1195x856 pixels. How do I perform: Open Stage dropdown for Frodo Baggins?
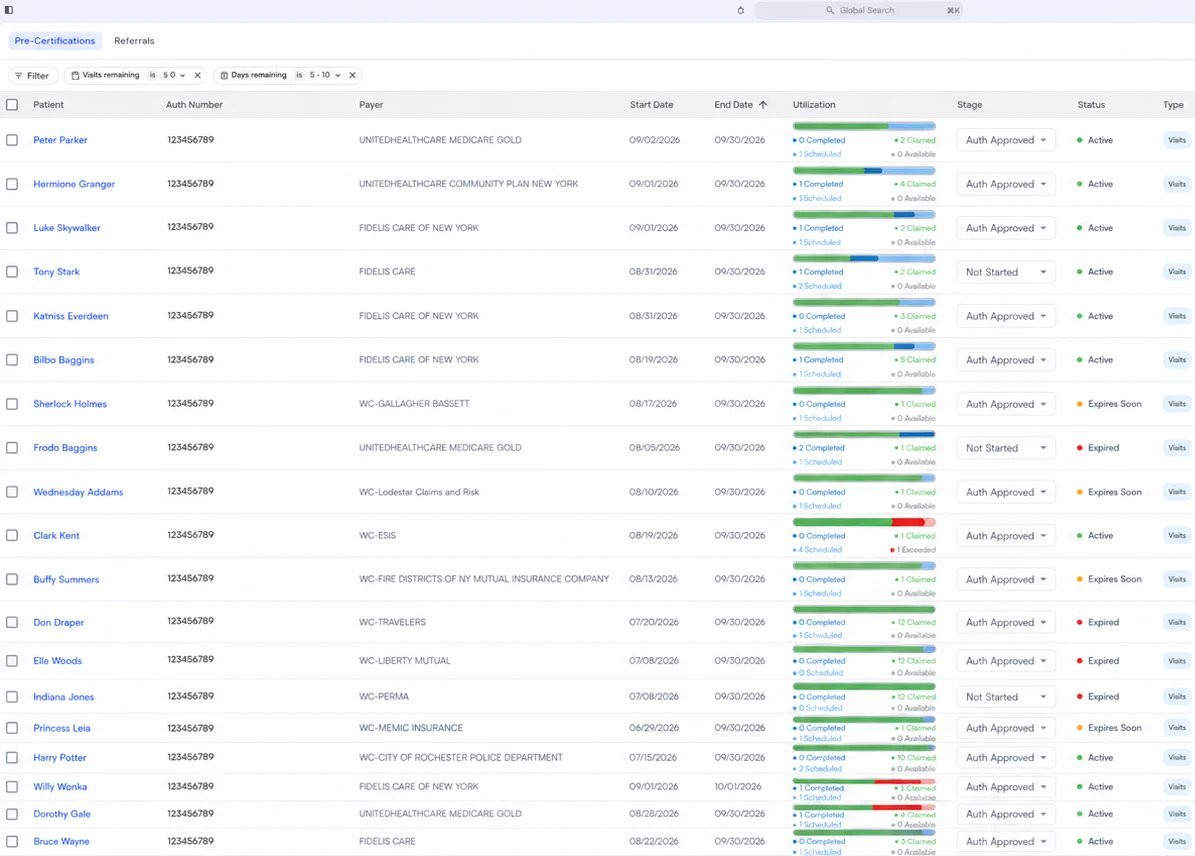click(1006, 448)
